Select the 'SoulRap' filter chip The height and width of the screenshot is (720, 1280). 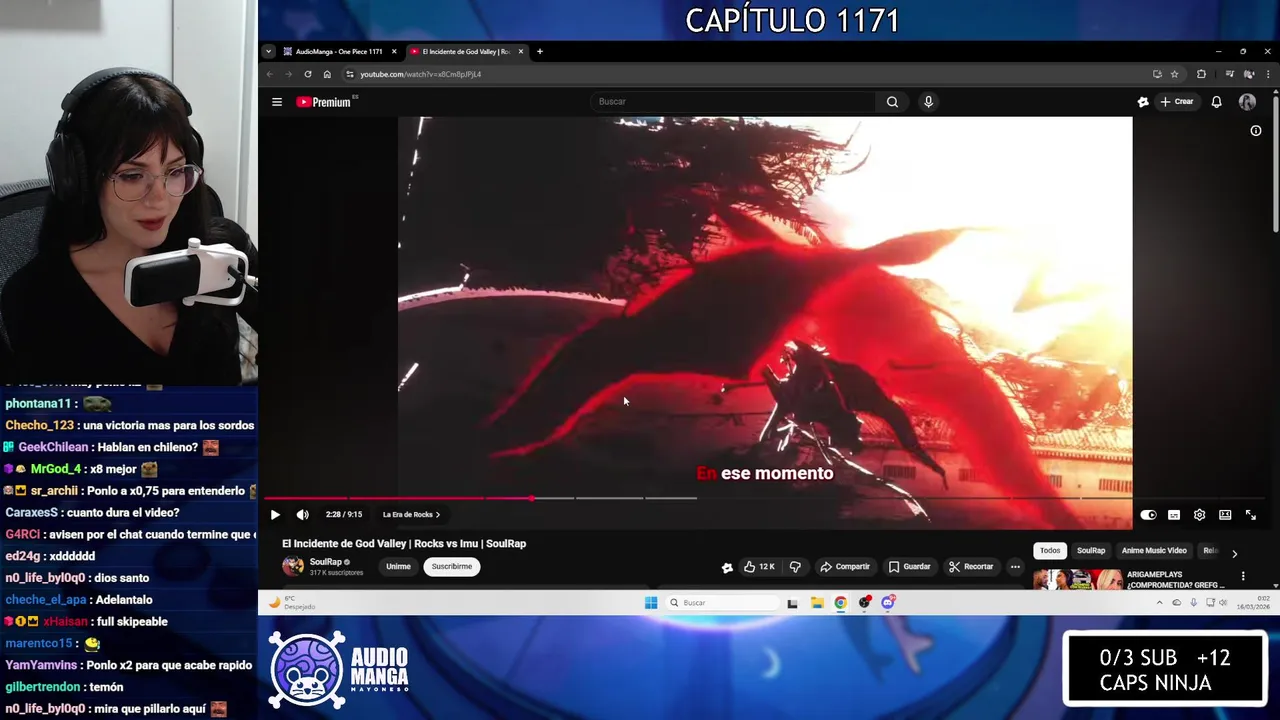click(x=1091, y=551)
